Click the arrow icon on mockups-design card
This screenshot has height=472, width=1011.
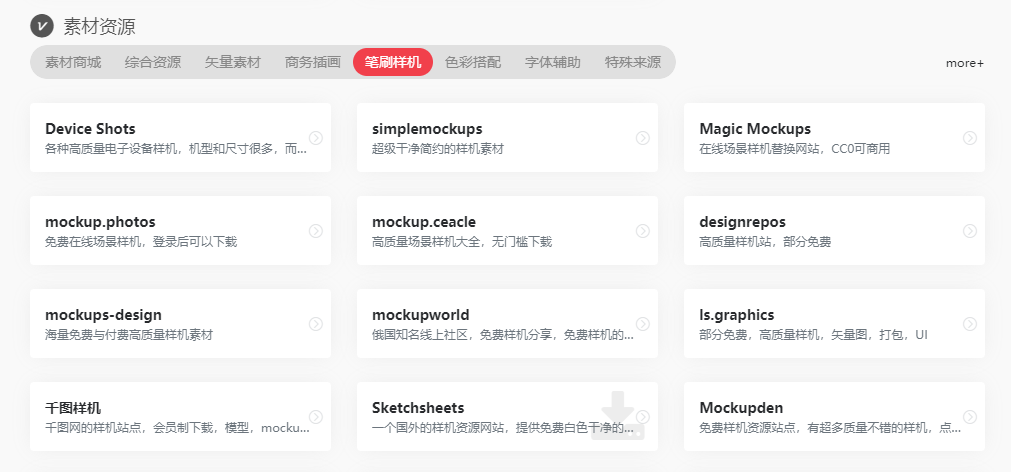pos(316,323)
